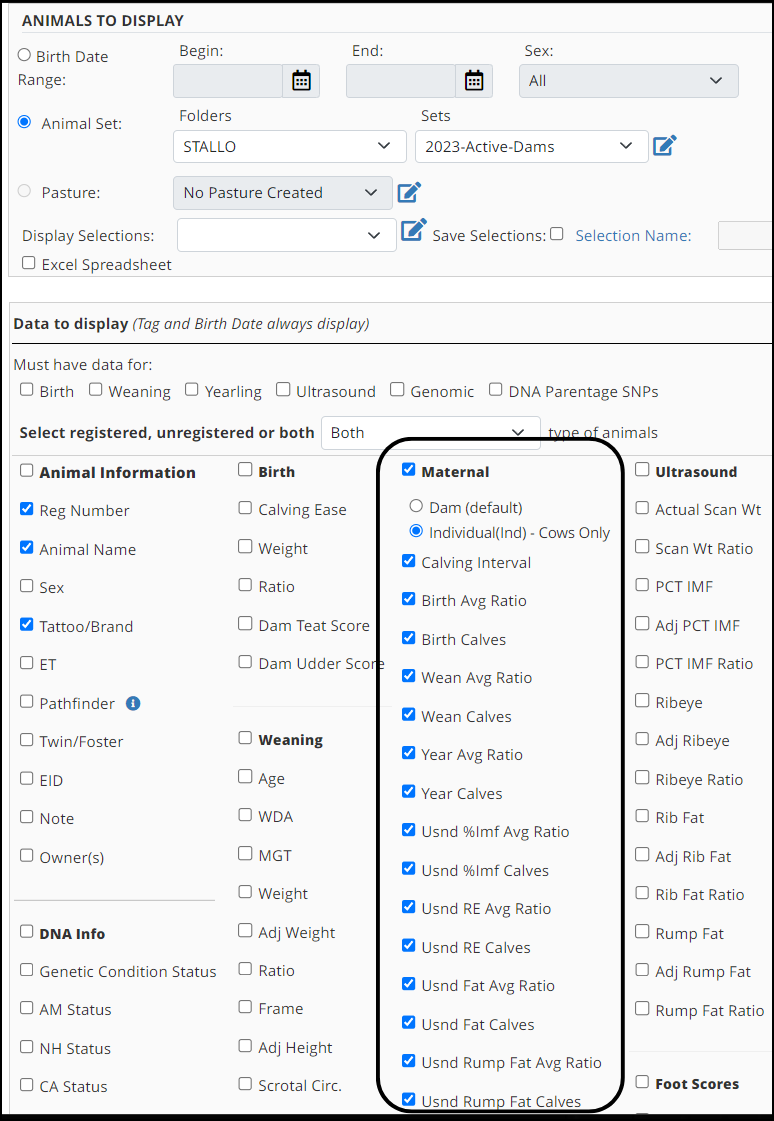Uncheck the Usnd RE Calves checkbox
This screenshot has width=774, height=1121.
click(409, 945)
